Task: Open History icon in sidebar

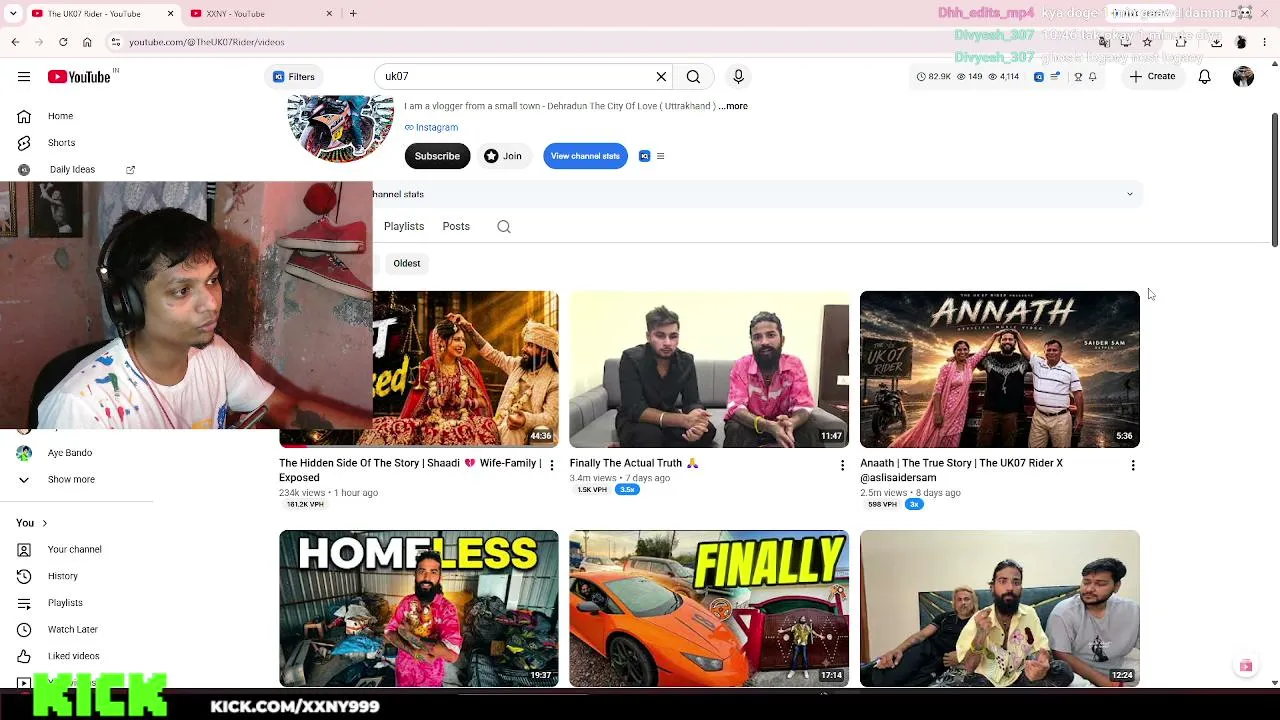Action: (24, 576)
